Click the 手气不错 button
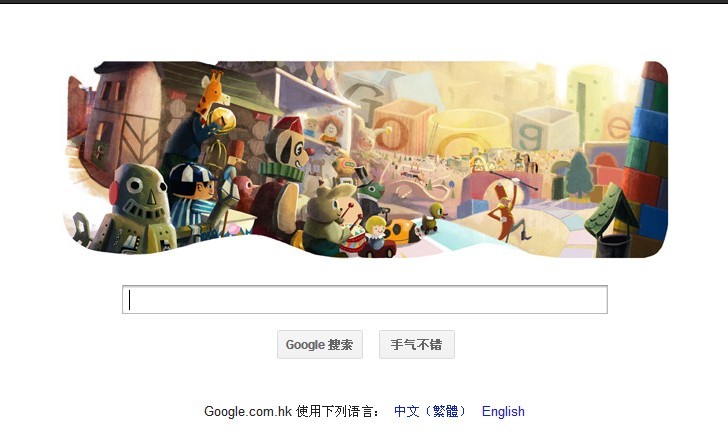The height and width of the screenshot is (446, 728). [x=416, y=344]
